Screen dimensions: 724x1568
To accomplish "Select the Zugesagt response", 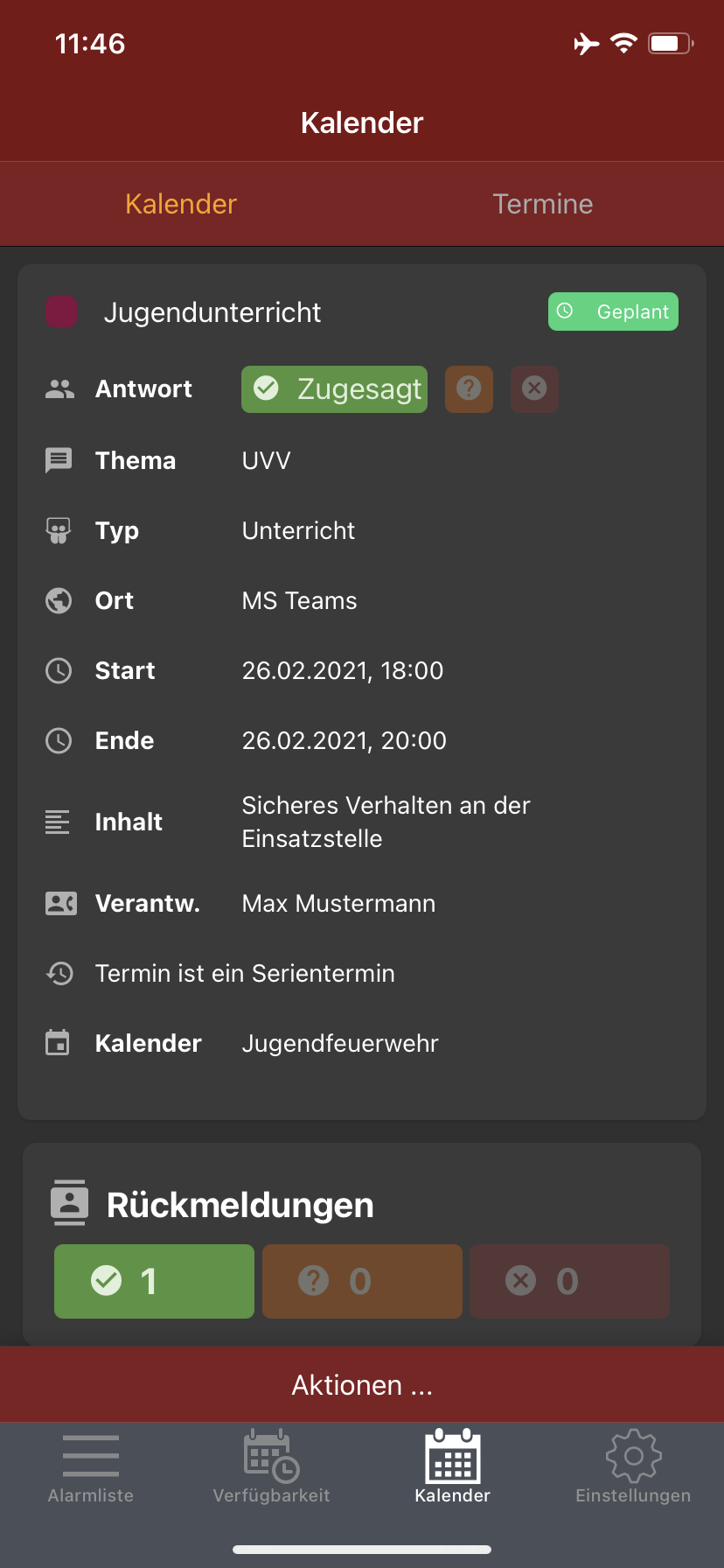I will (x=334, y=388).
